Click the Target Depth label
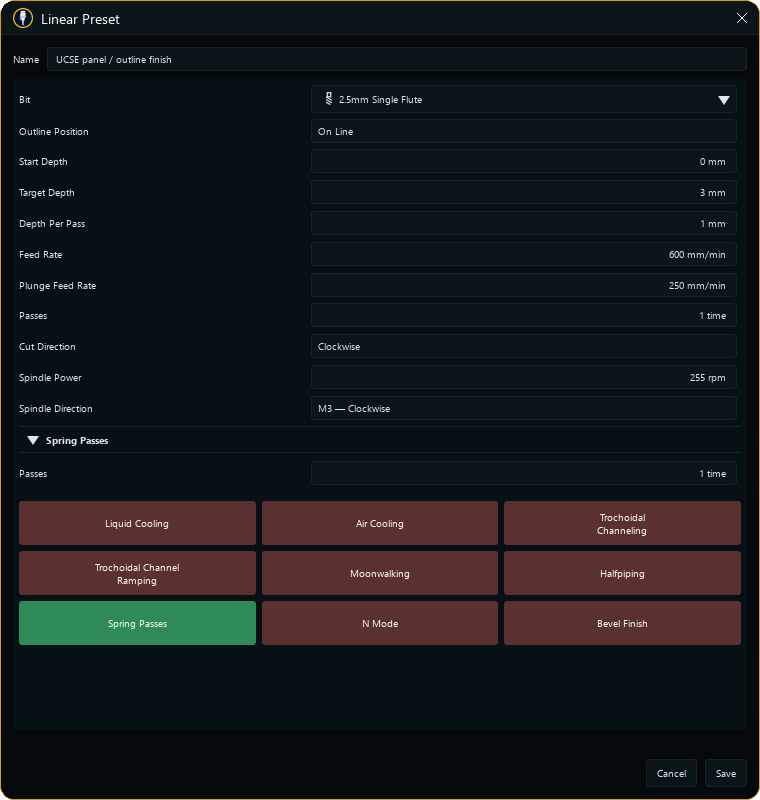Image resolution: width=760 pixels, height=800 pixels. [x=46, y=193]
